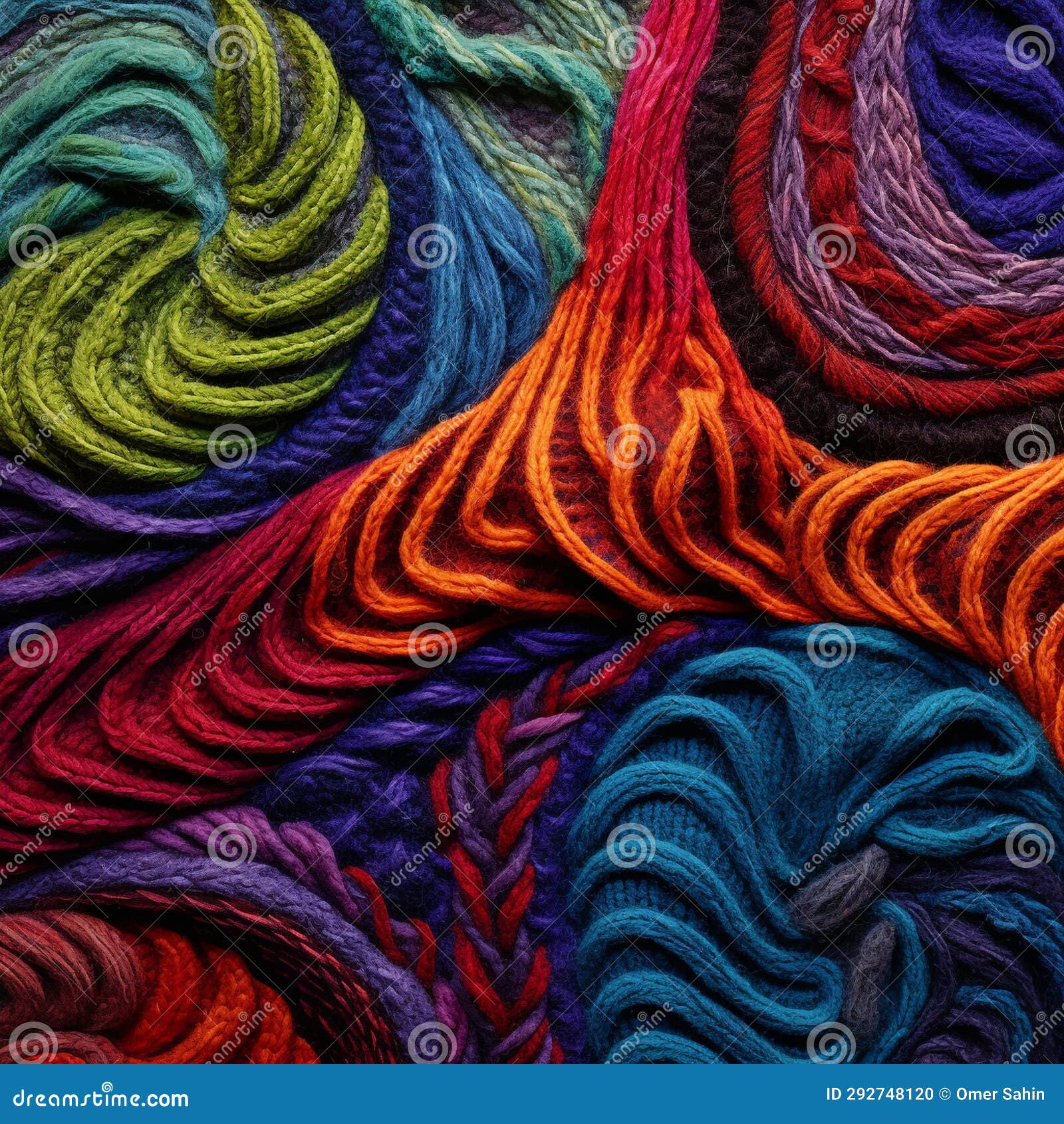Click the dreamstime.com link in the footer

coord(100,1094)
